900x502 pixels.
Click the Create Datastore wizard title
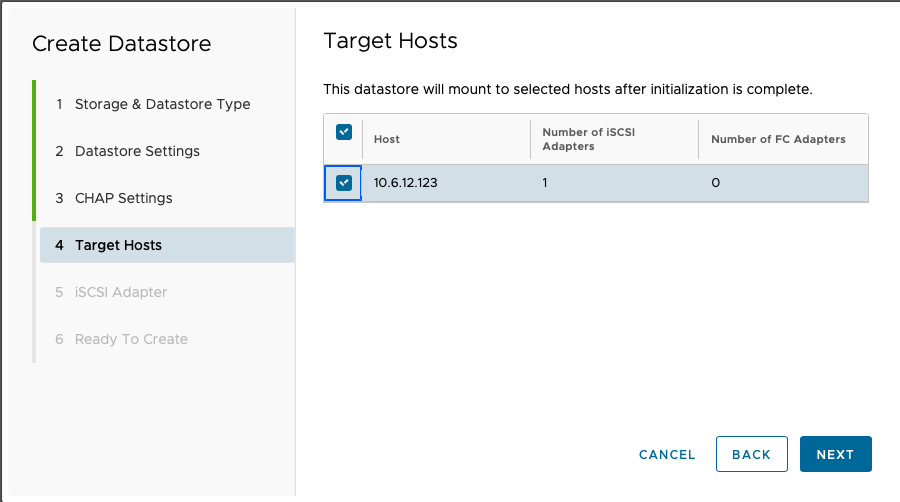122,44
